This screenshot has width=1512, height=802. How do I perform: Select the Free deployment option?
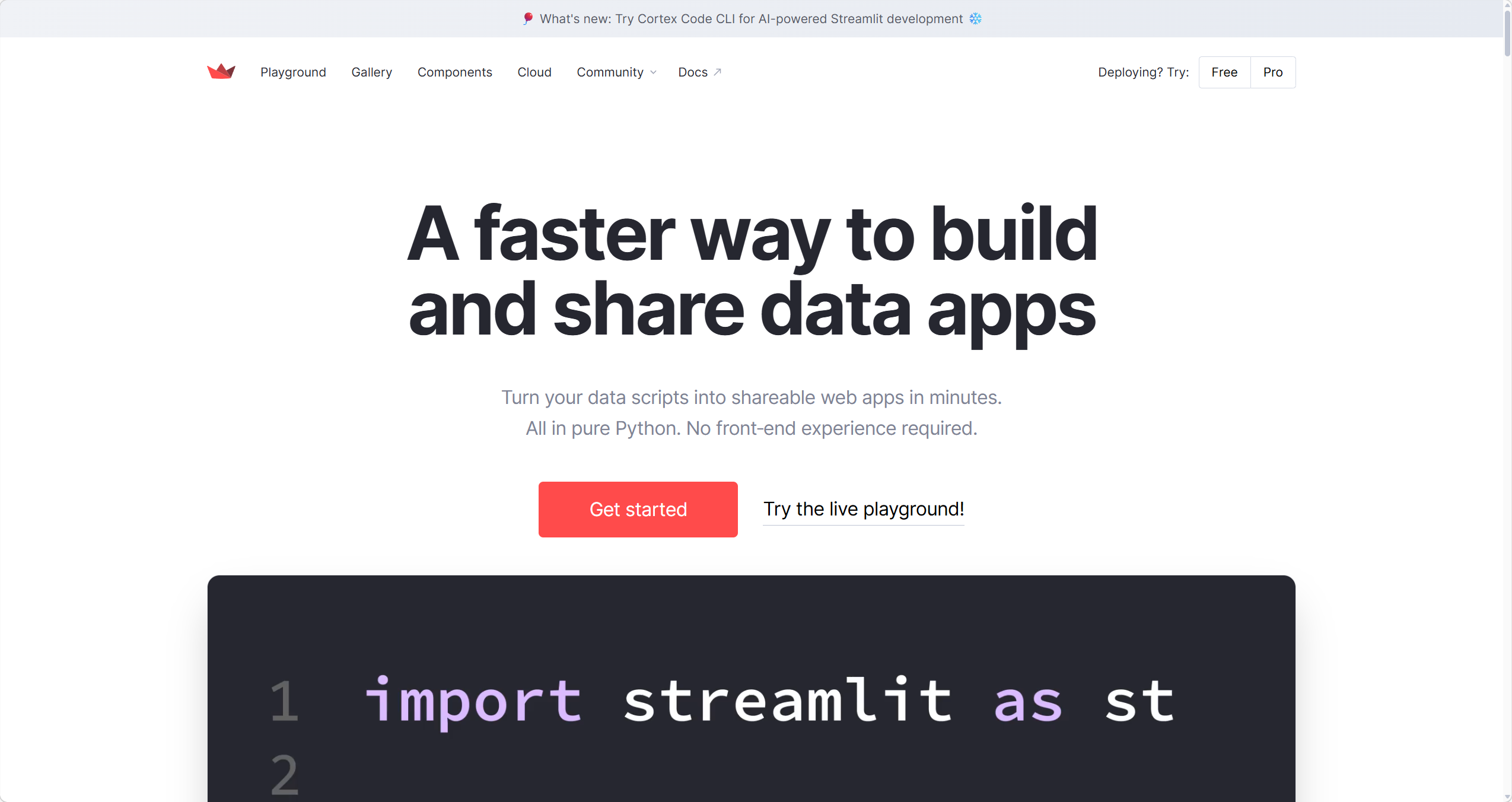(1224, 72)
